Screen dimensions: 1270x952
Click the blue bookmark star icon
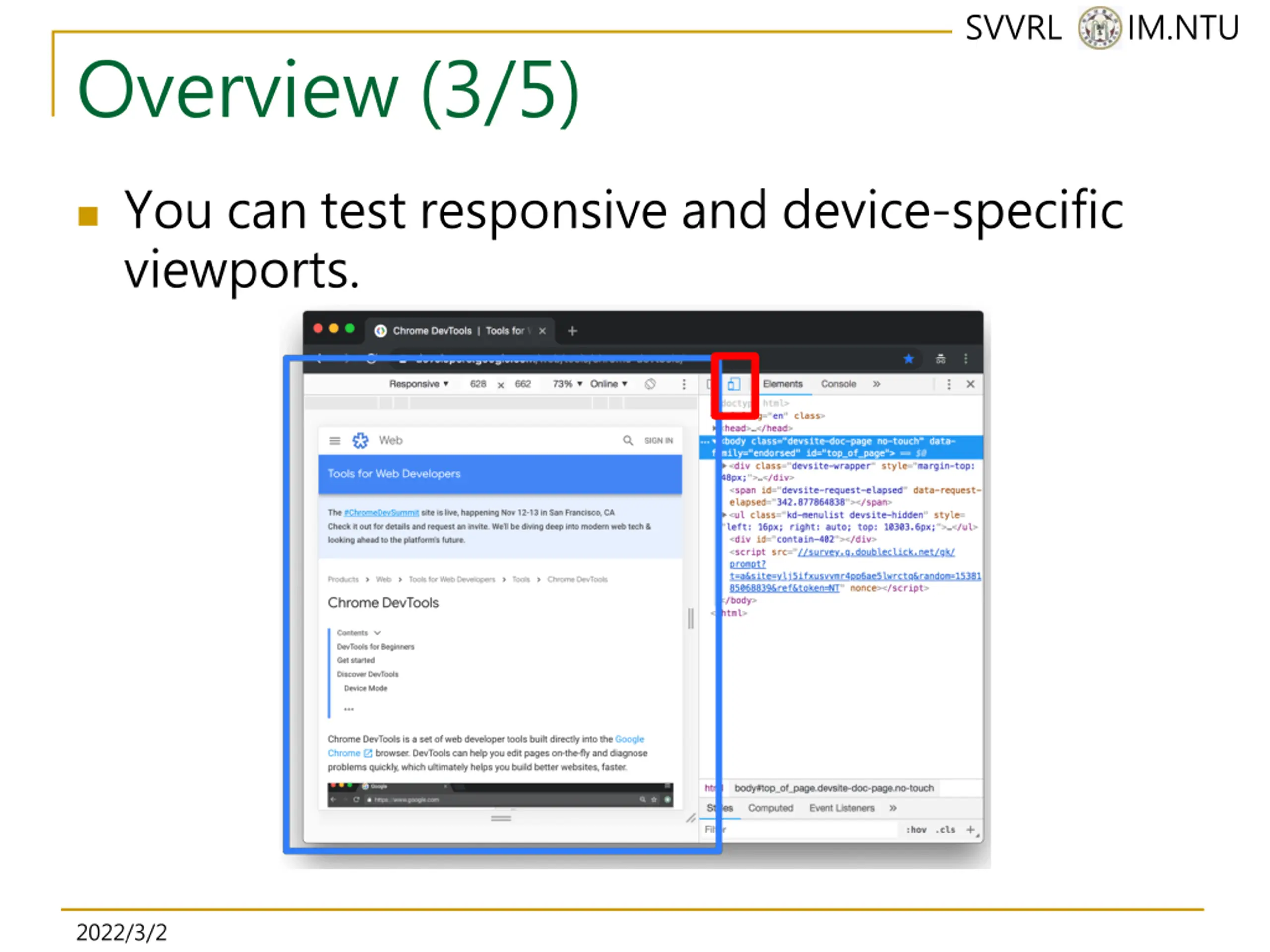coord(908,359)
